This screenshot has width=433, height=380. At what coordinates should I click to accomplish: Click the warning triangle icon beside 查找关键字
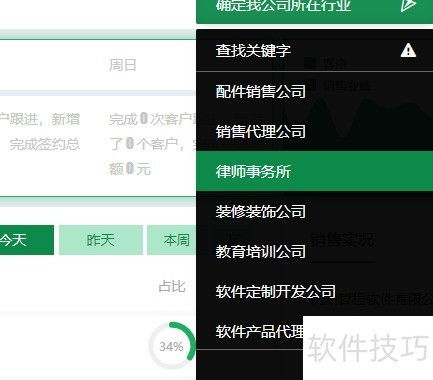point(408,51)
